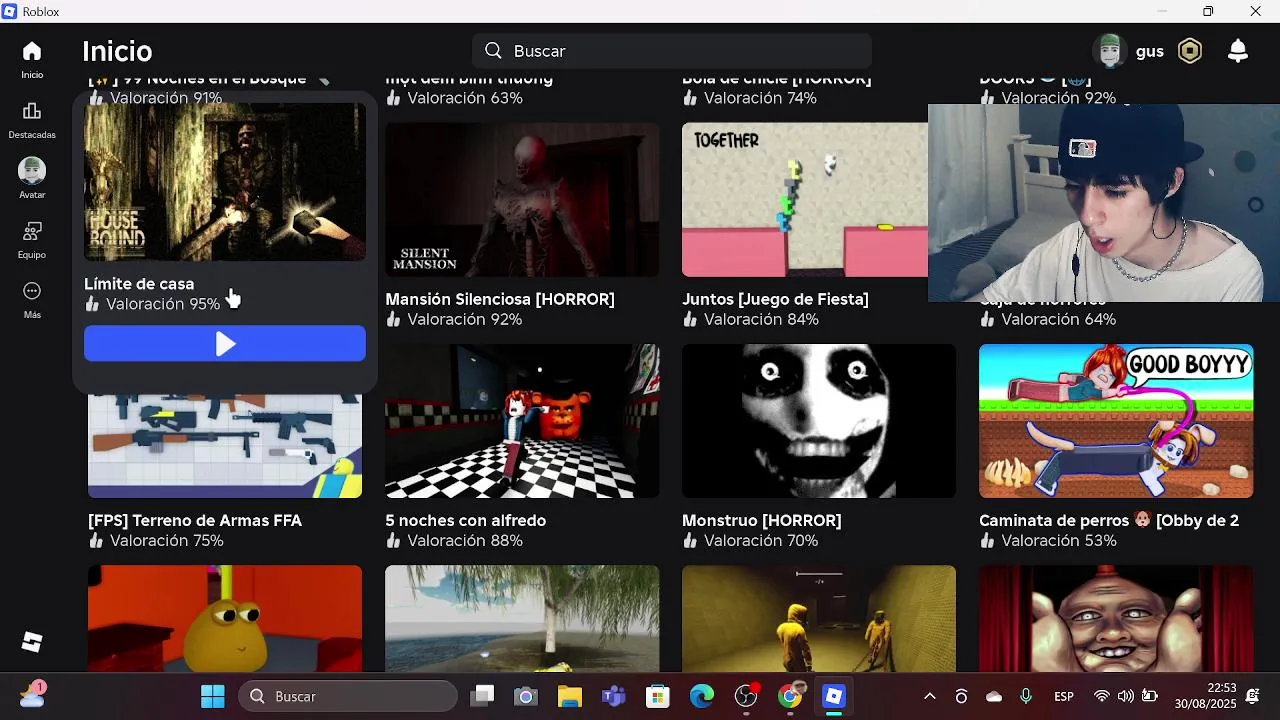
Task: Show hidden tray icons chevron
Action: click(x=930, y=696)
